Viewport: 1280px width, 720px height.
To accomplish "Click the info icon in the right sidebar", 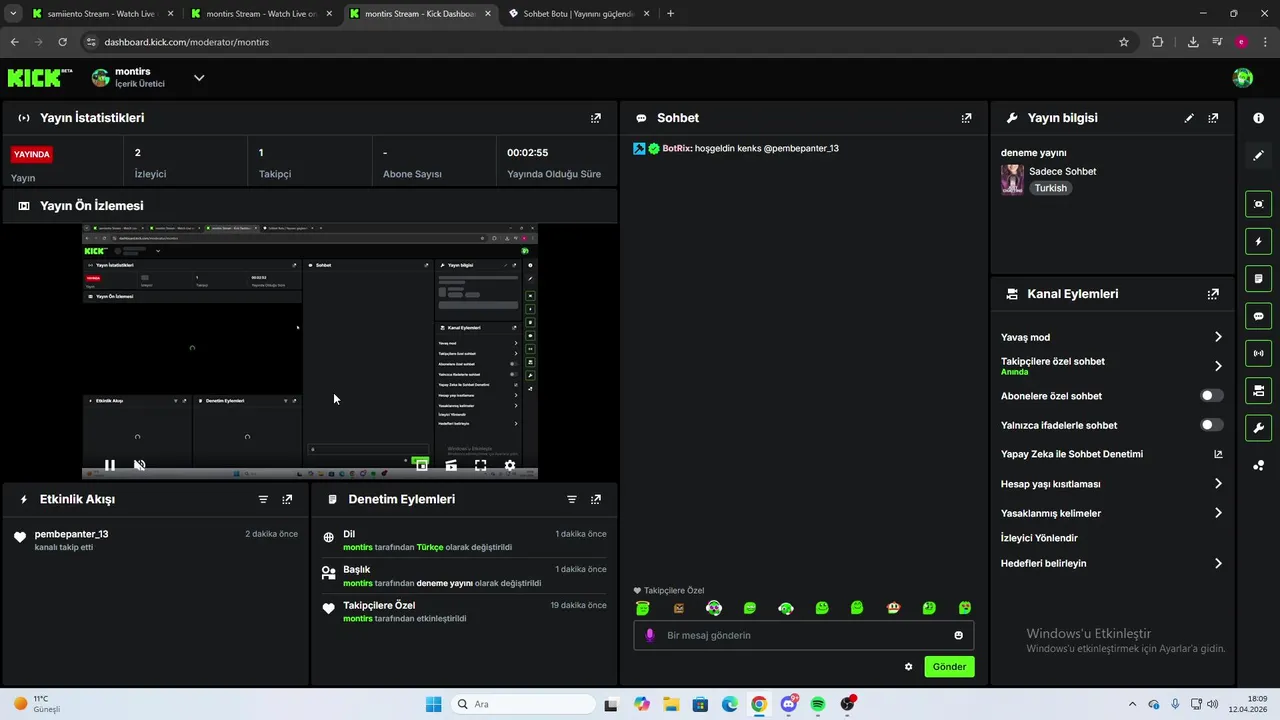I will pyautogui.click(x=1259, y=118).
